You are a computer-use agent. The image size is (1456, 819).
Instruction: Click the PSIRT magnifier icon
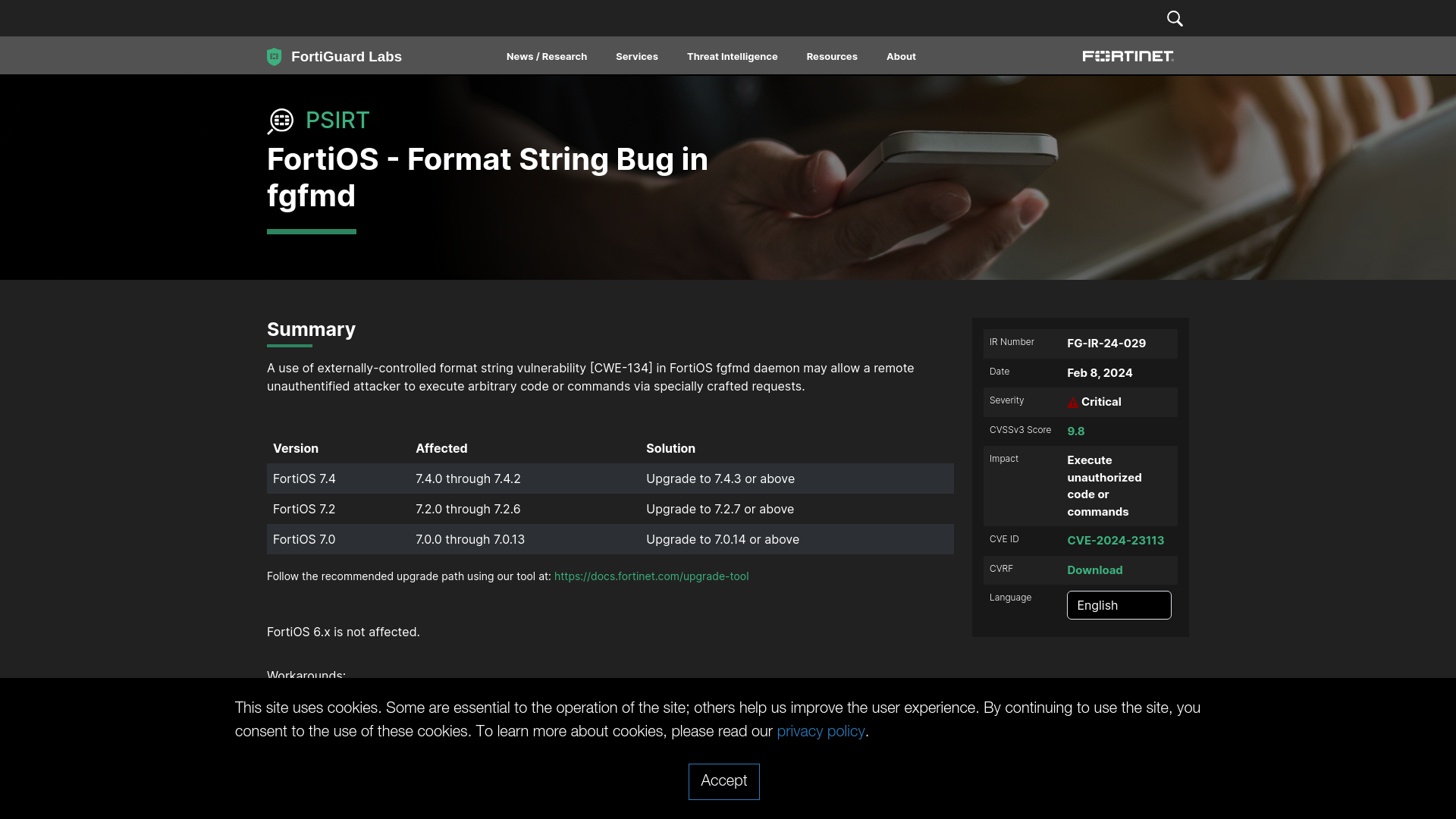point(281,121)
